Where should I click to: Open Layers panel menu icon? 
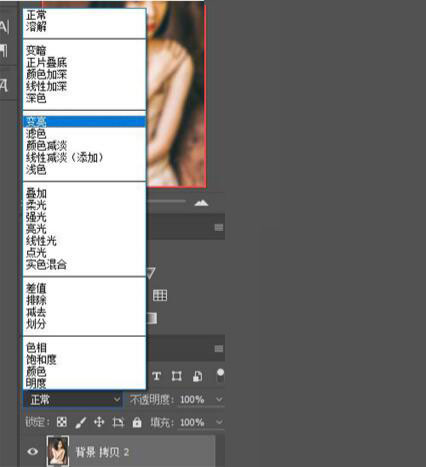click(219, 348)
